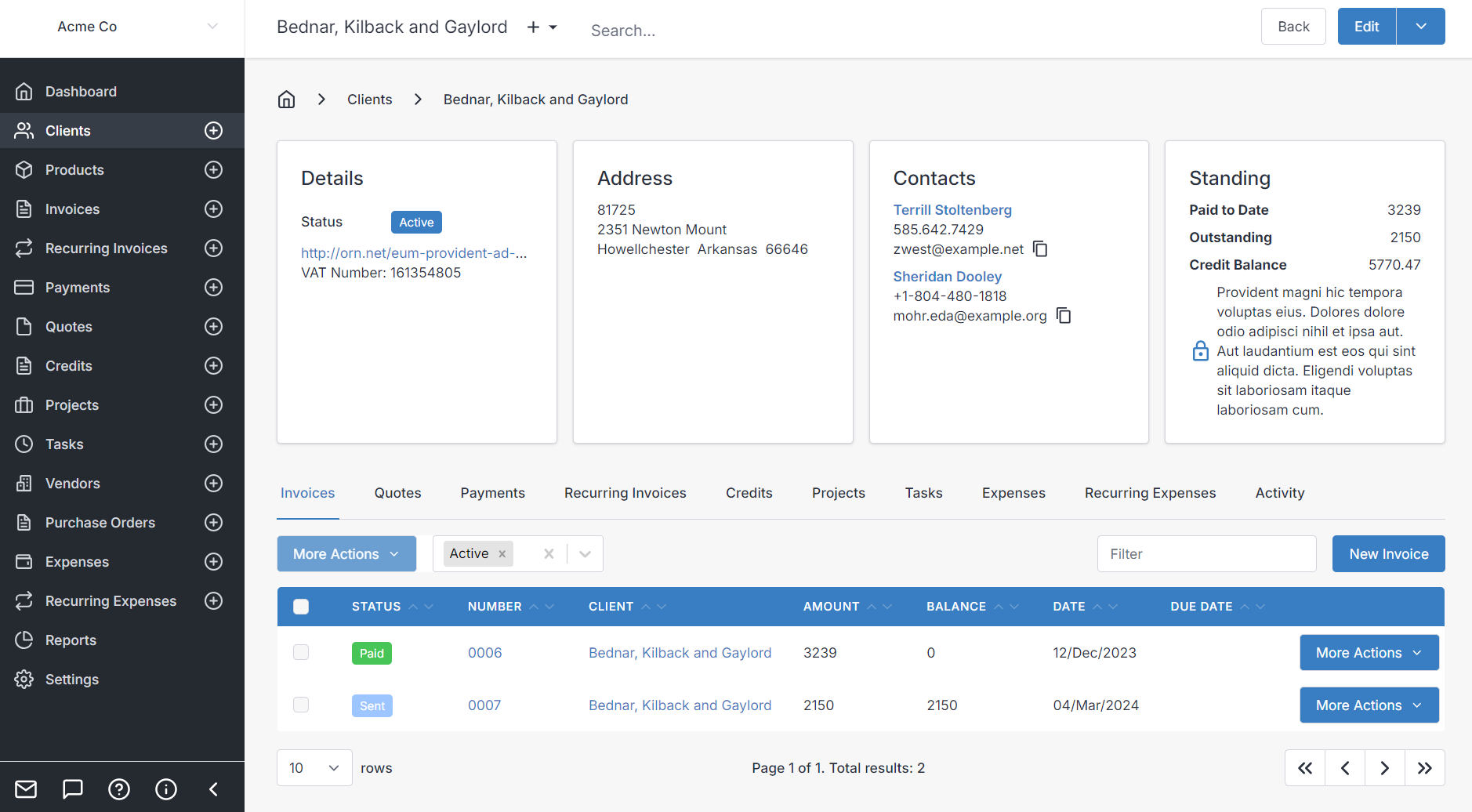The image size is (1472, 812).
Task: Open the Activity tab
Action: (1279, 492)
